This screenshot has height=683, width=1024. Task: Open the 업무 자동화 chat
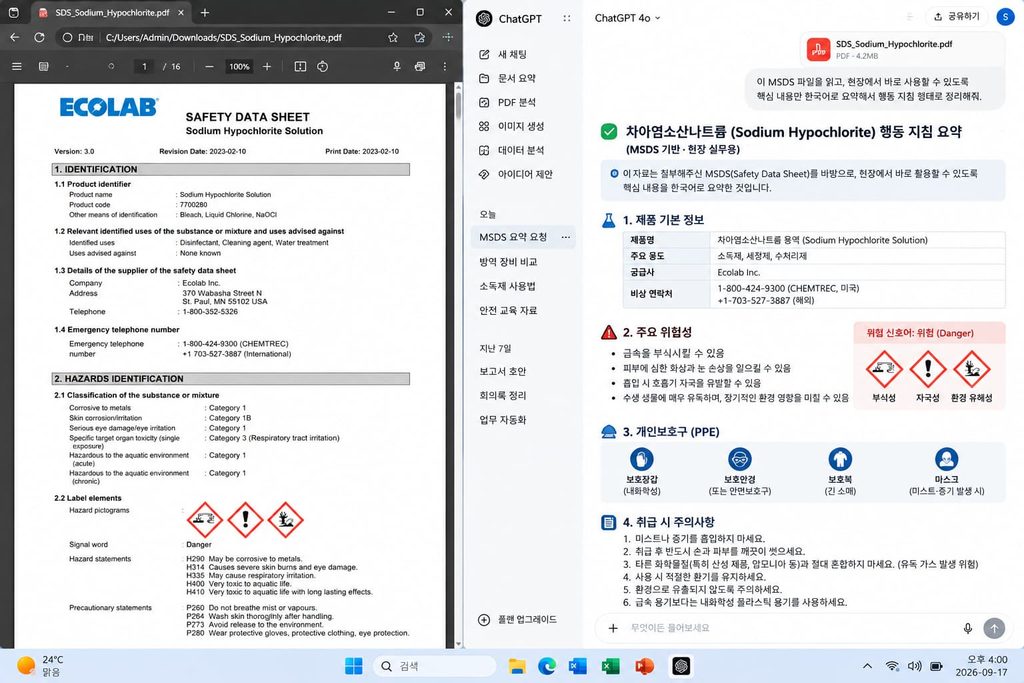point(503,420)
